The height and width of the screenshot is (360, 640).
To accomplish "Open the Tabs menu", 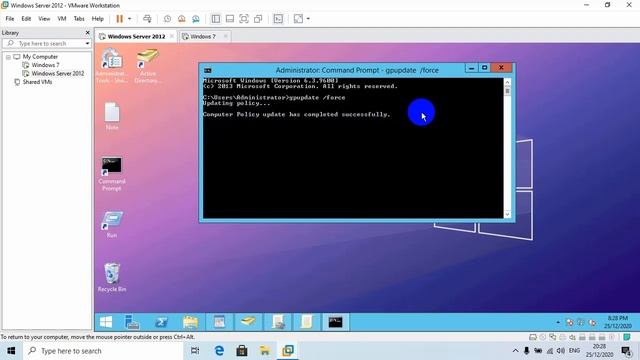I will (79, 19).
